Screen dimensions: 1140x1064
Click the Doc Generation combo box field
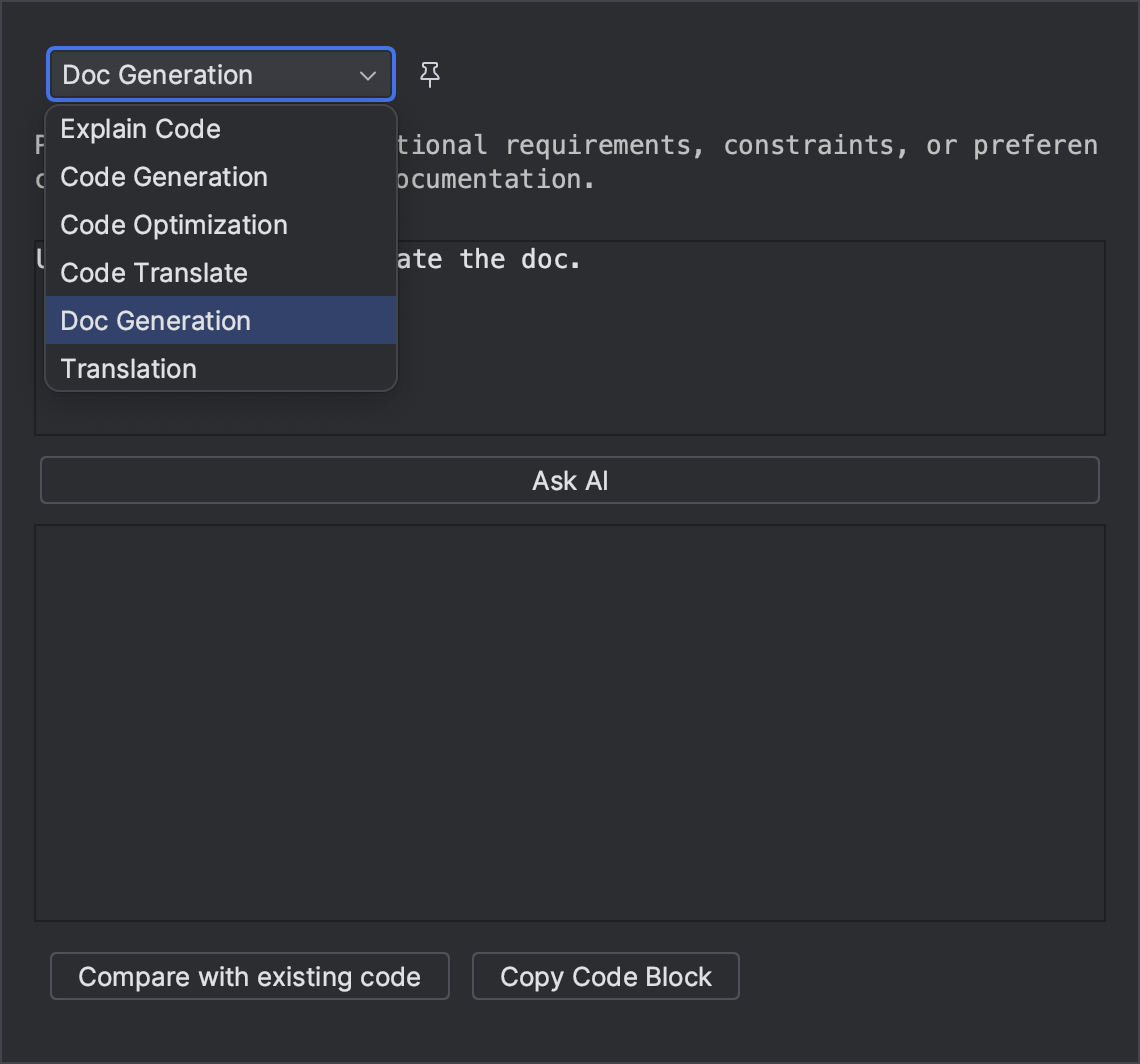(x=200, y=75)
